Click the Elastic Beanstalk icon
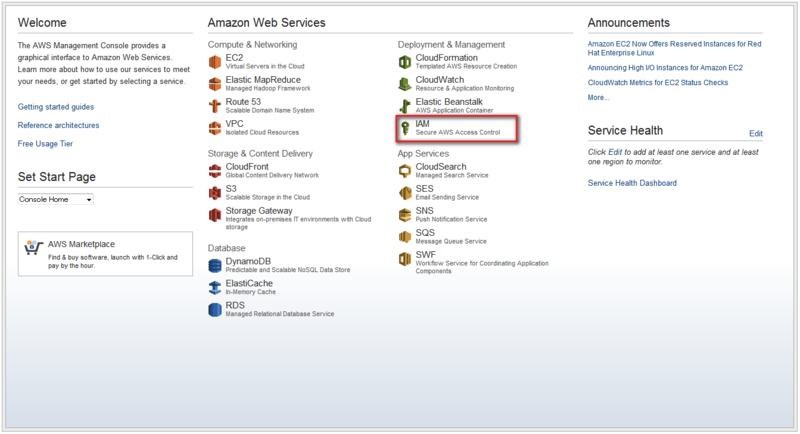800x434 pixels. click(405, 106)
